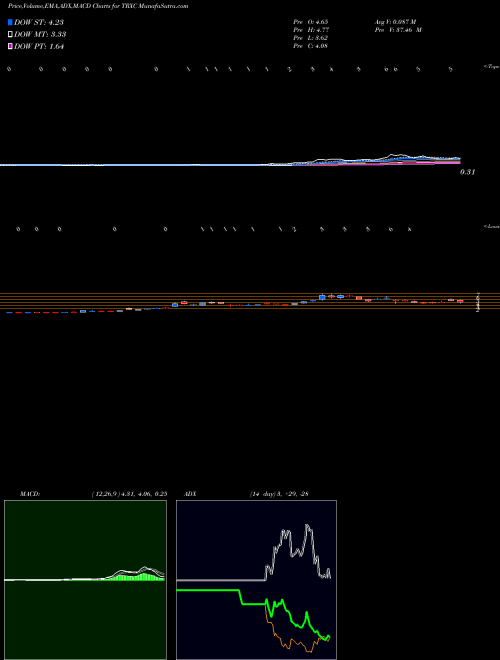Image resolution: width=500 pixels, height=660 pixels.
Task: Click the magenta DOW PT legend swatch
Action: click(10, 46)
